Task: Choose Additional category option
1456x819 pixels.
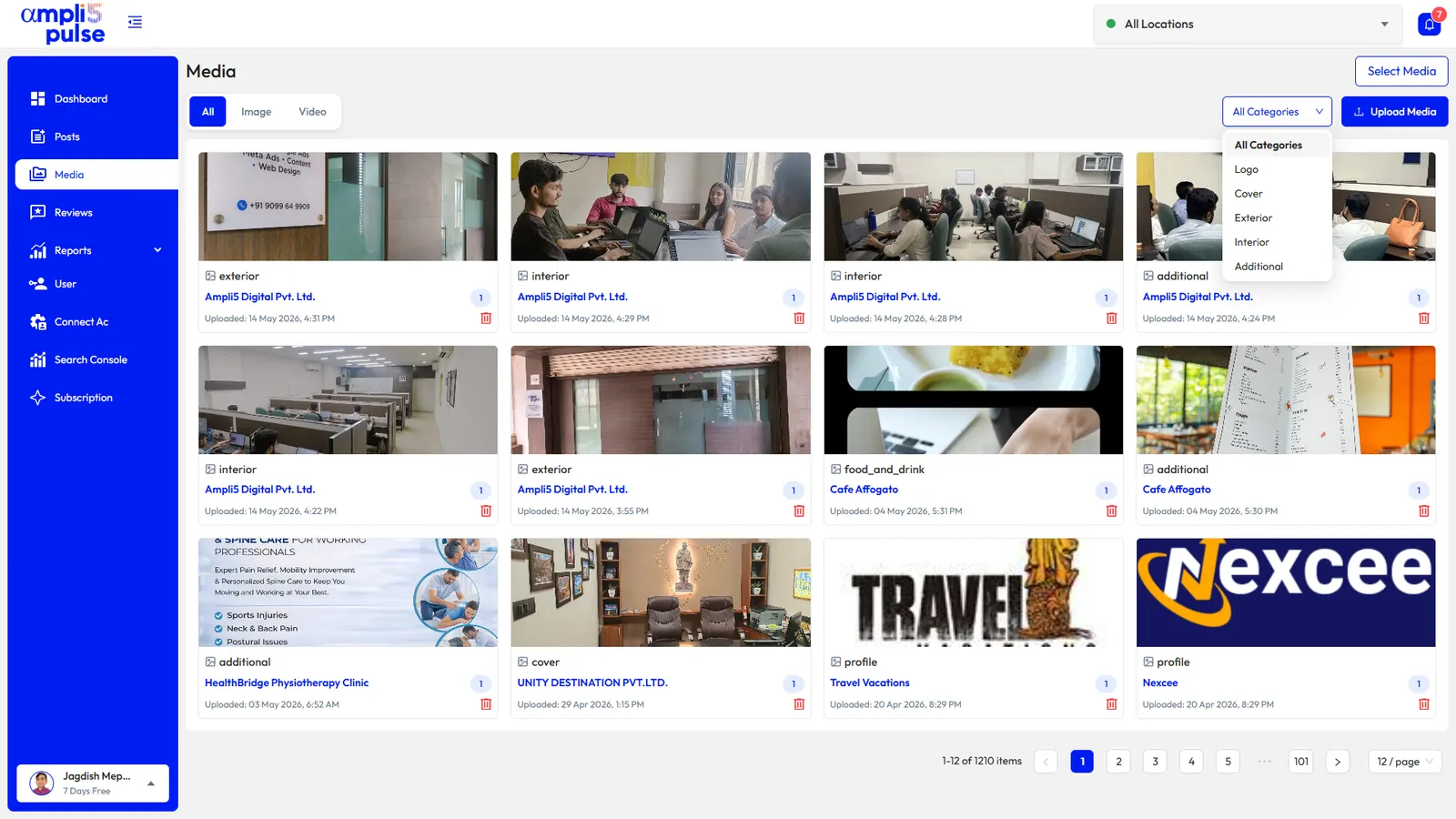Action: click(x=1277, y=267)
